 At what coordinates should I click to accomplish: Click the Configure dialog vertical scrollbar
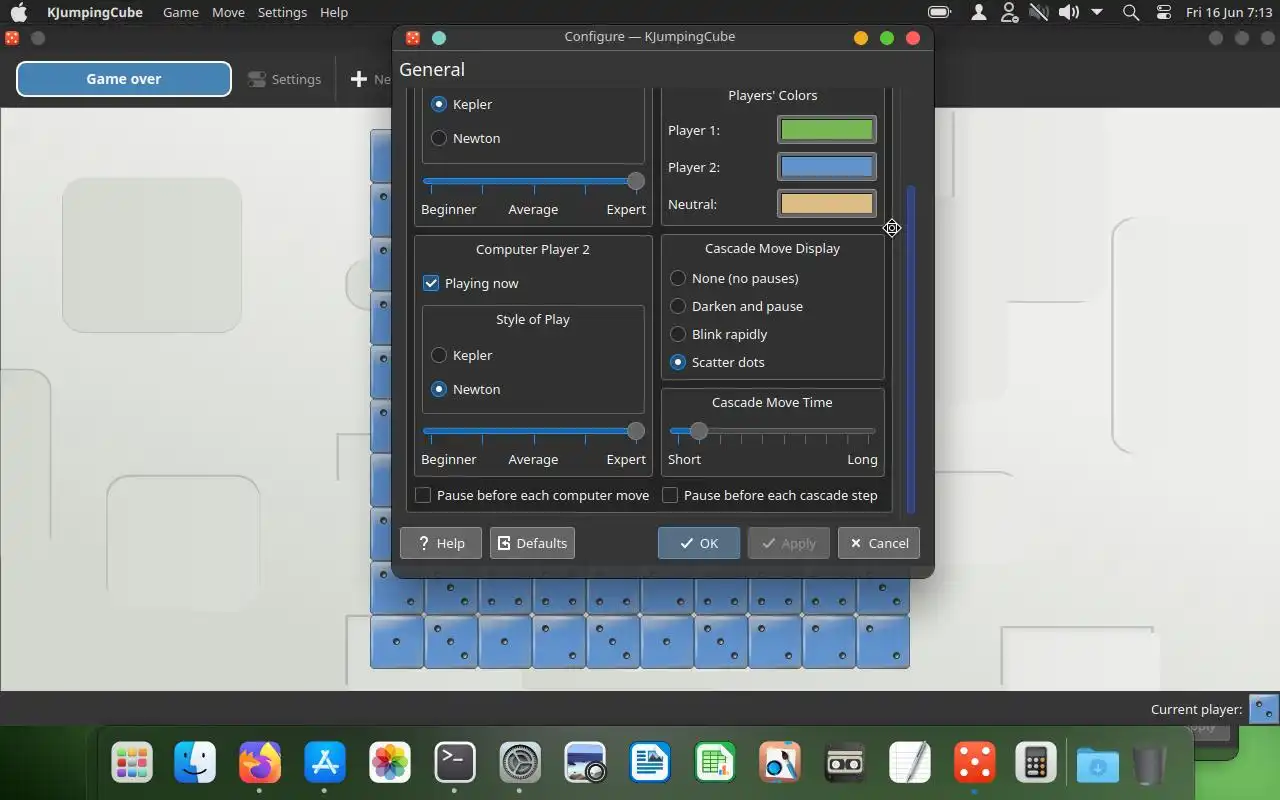tap(911, 349)
